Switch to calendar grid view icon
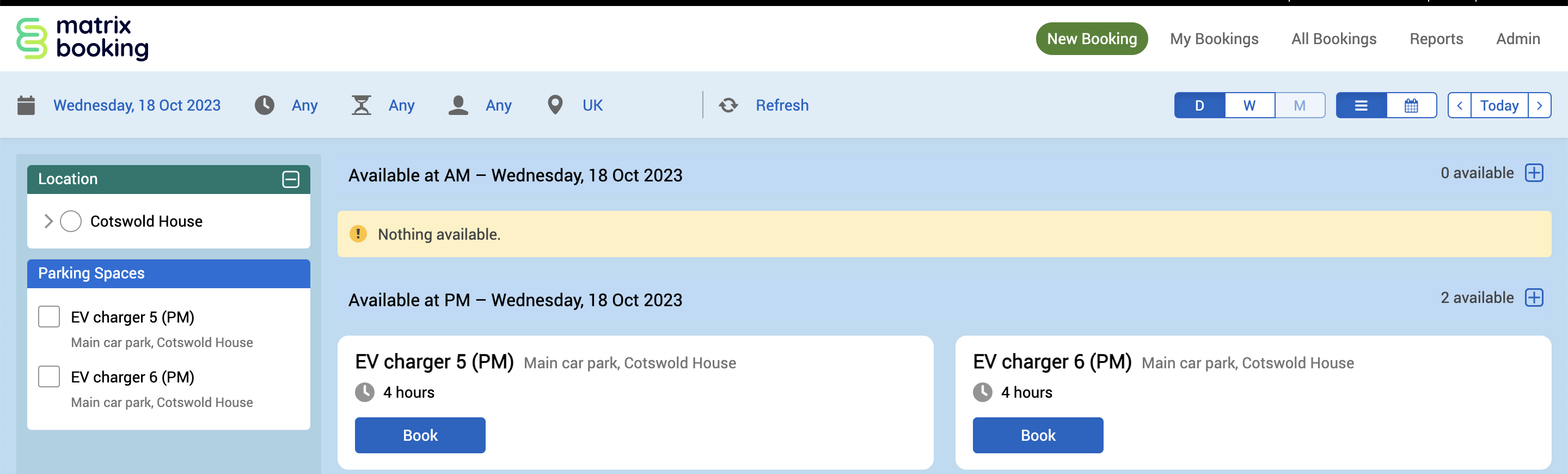Image resolution: width=1568 pixels, height=474 pixels. (1411, 105)
